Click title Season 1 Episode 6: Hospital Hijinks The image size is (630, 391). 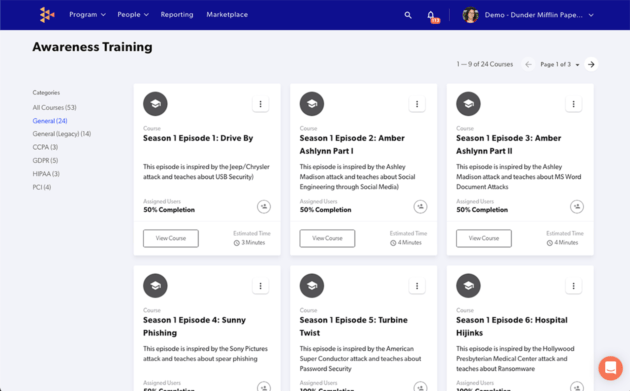(x=512, y=326)
